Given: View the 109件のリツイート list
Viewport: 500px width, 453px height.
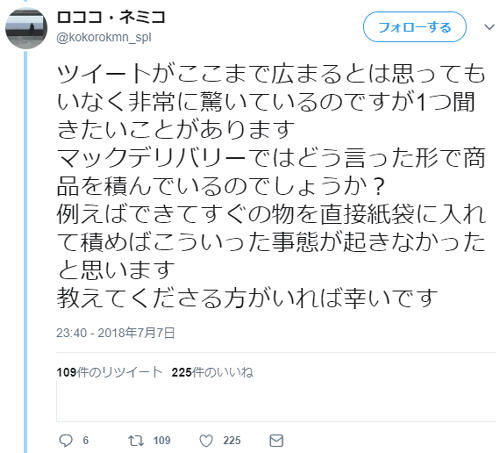Looking at the screenshot, I should click(x=109, y=372).
